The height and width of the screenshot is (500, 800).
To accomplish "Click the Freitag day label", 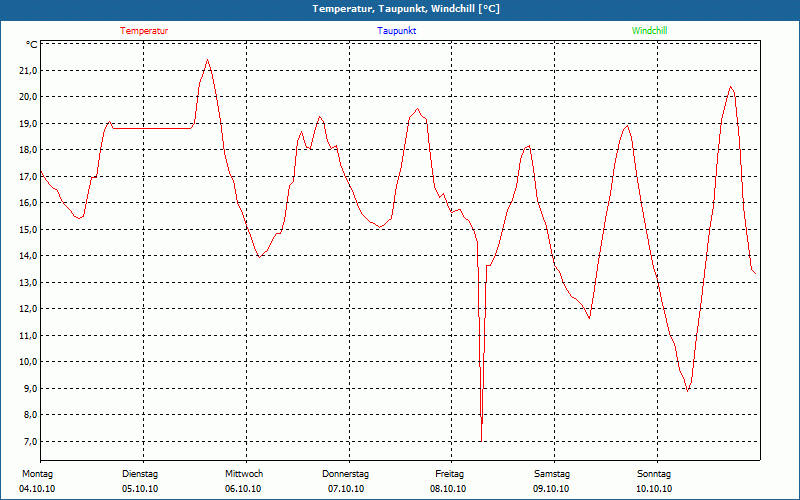I will click(x=449, y=474).
